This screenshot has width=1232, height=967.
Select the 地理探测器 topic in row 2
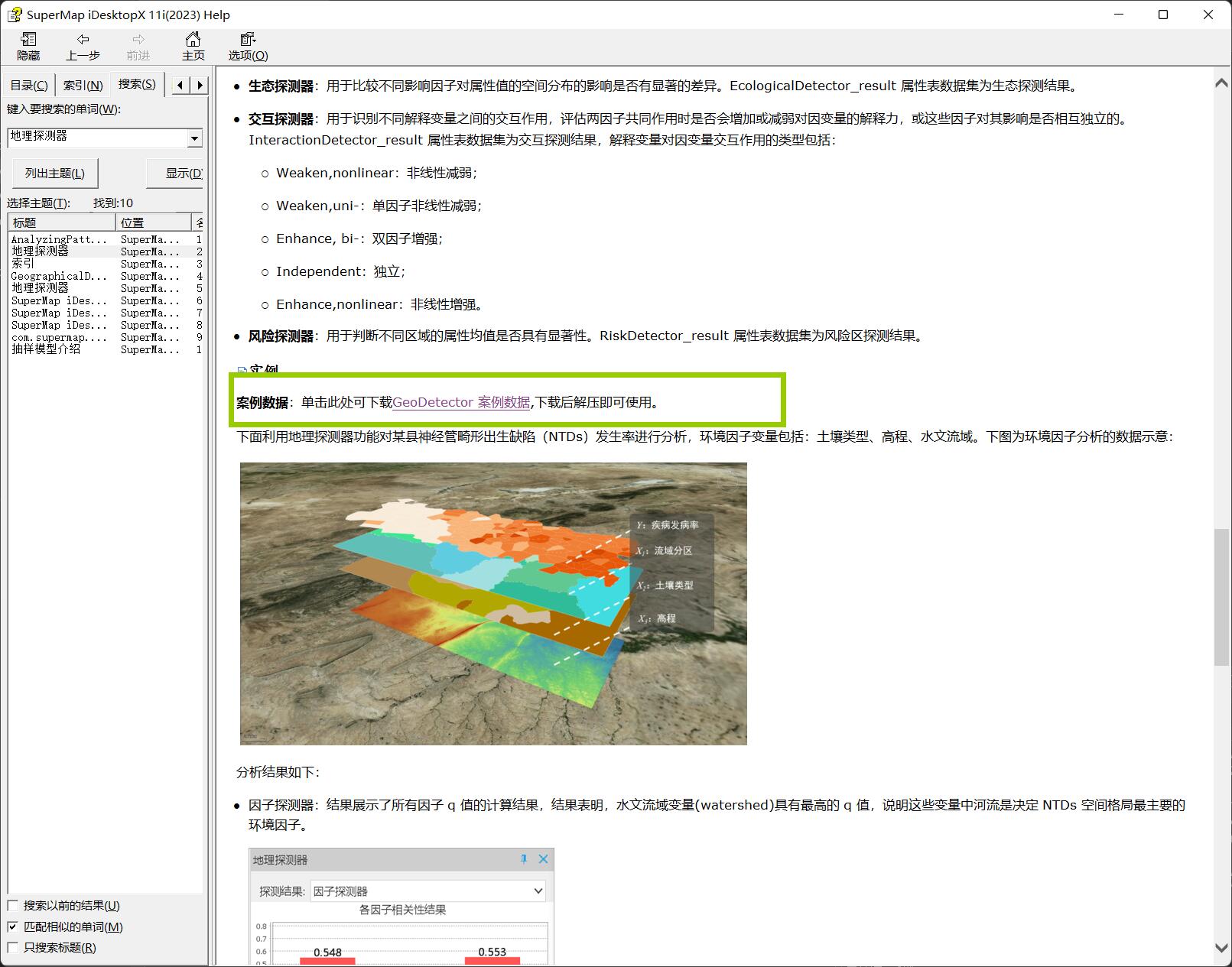coord(106,251)
